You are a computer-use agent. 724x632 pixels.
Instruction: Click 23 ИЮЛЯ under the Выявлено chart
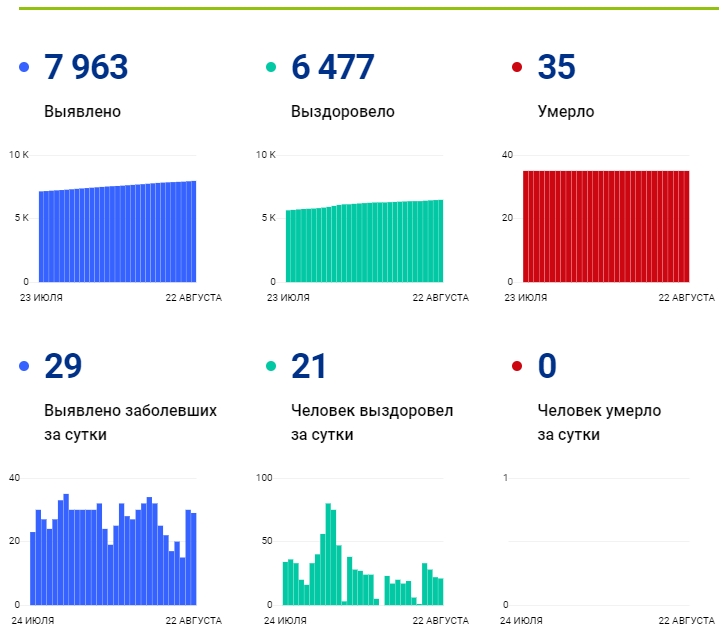(41, 298)
